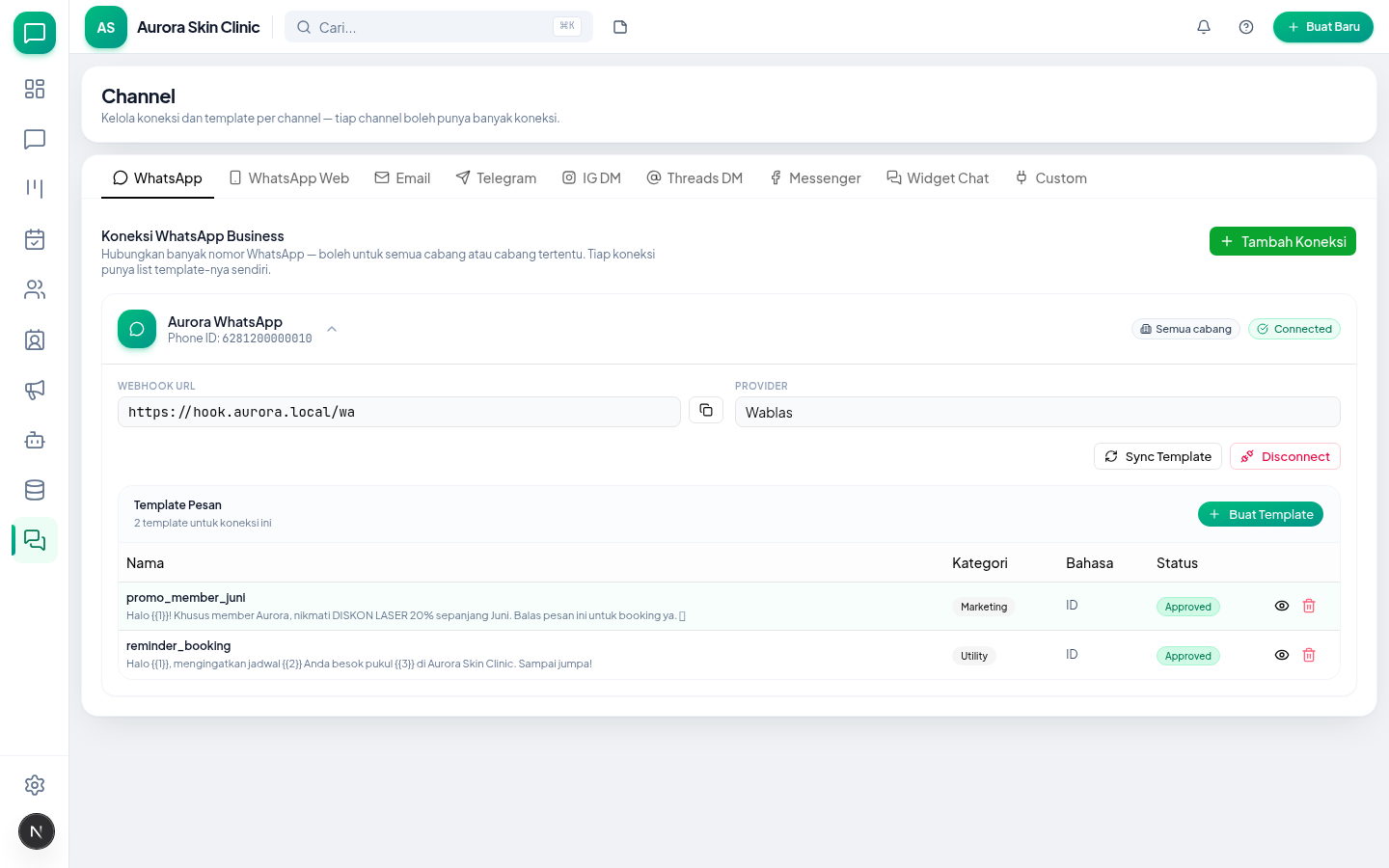This screenshot has height=868, width=1389.
Task: Open notifications bell
Action: click(1204, 27)
